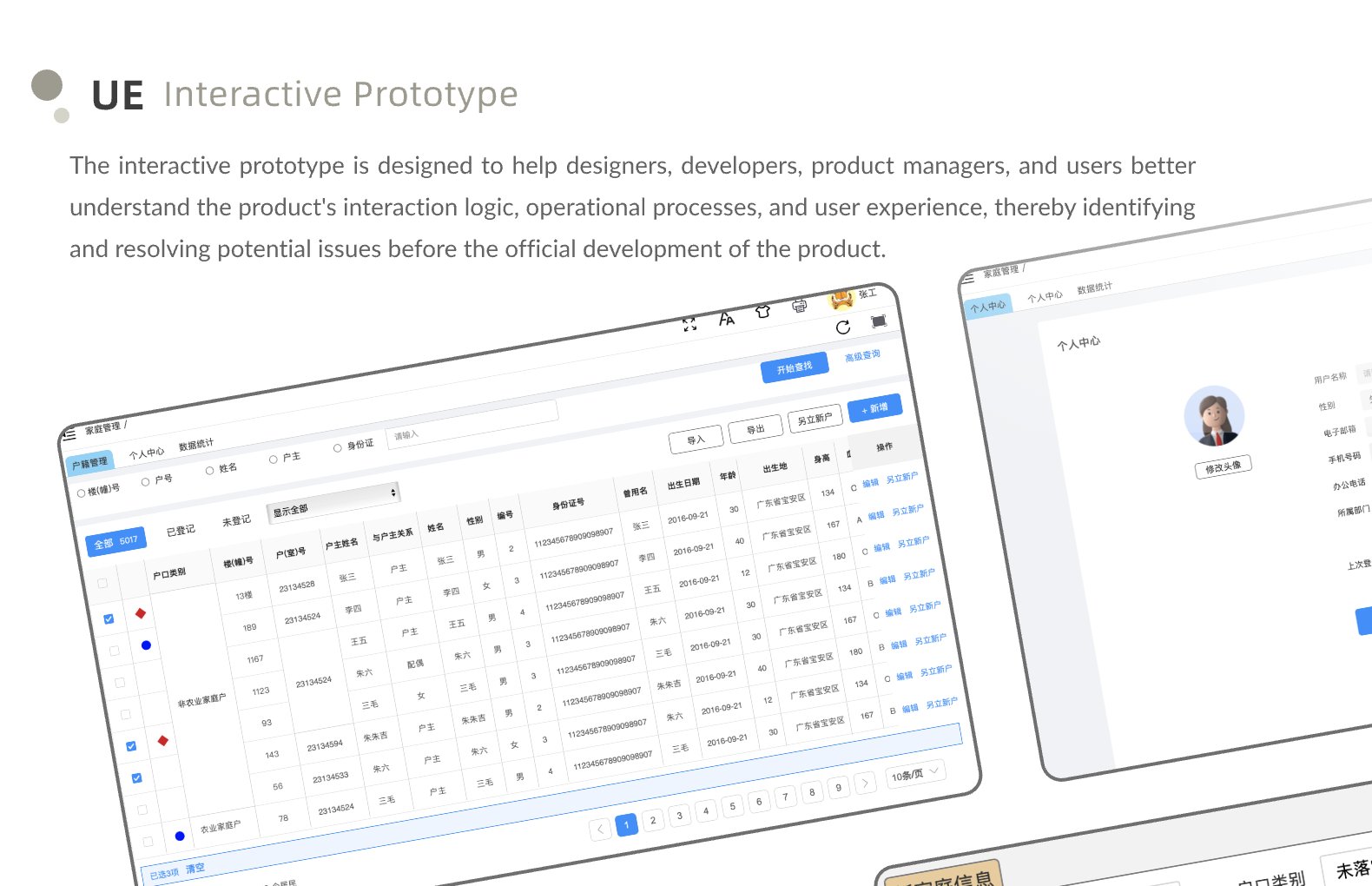Click the 开始查找 search button
1372x886 pixels.
tap(794, 368)
